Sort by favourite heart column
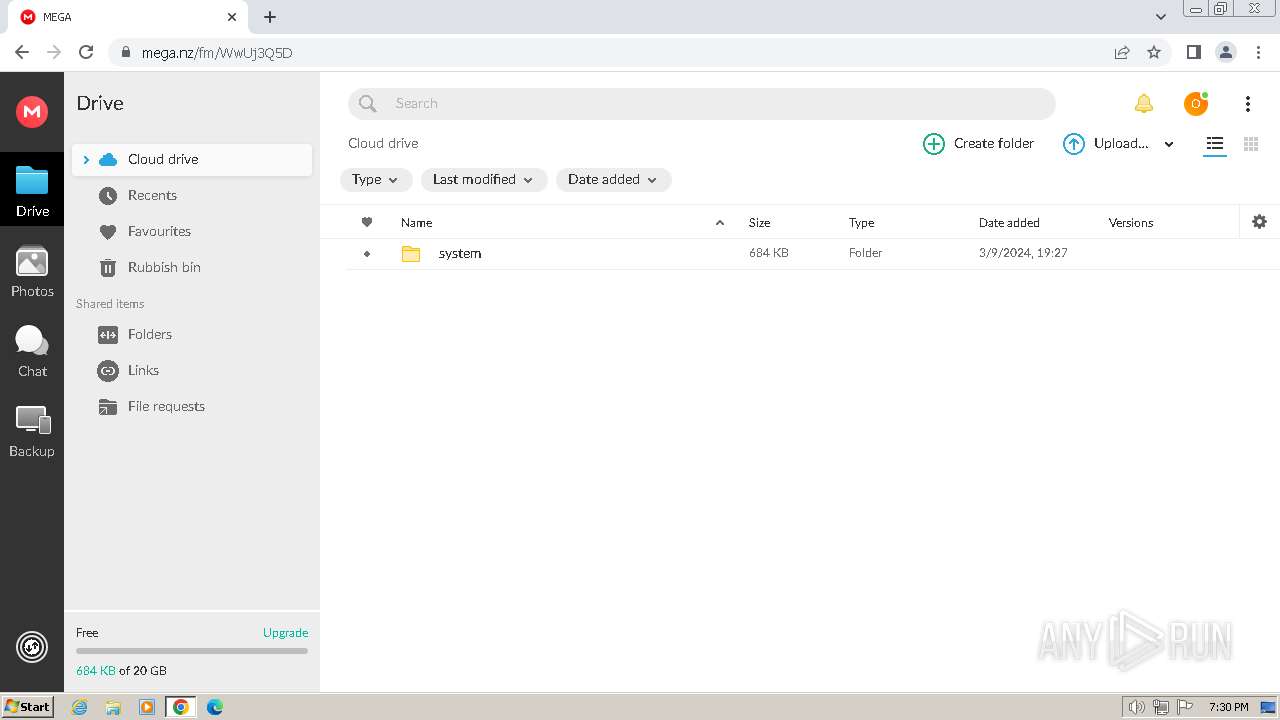The width and height of the screenshot is (1280, 720). pos(367,222)
